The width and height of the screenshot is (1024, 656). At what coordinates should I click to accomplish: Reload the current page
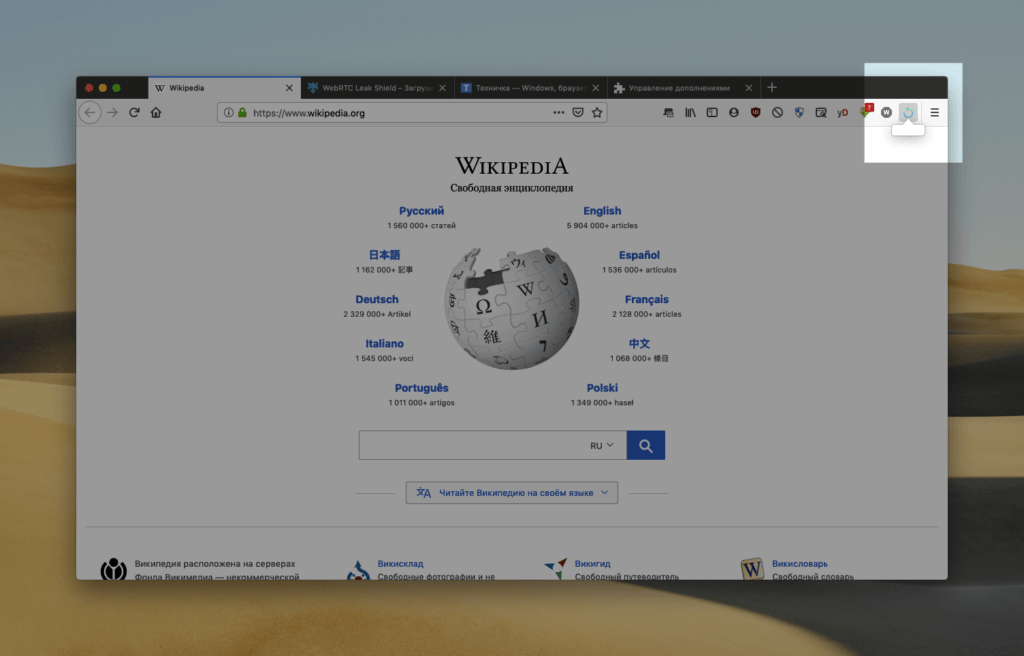click(134, 112)
